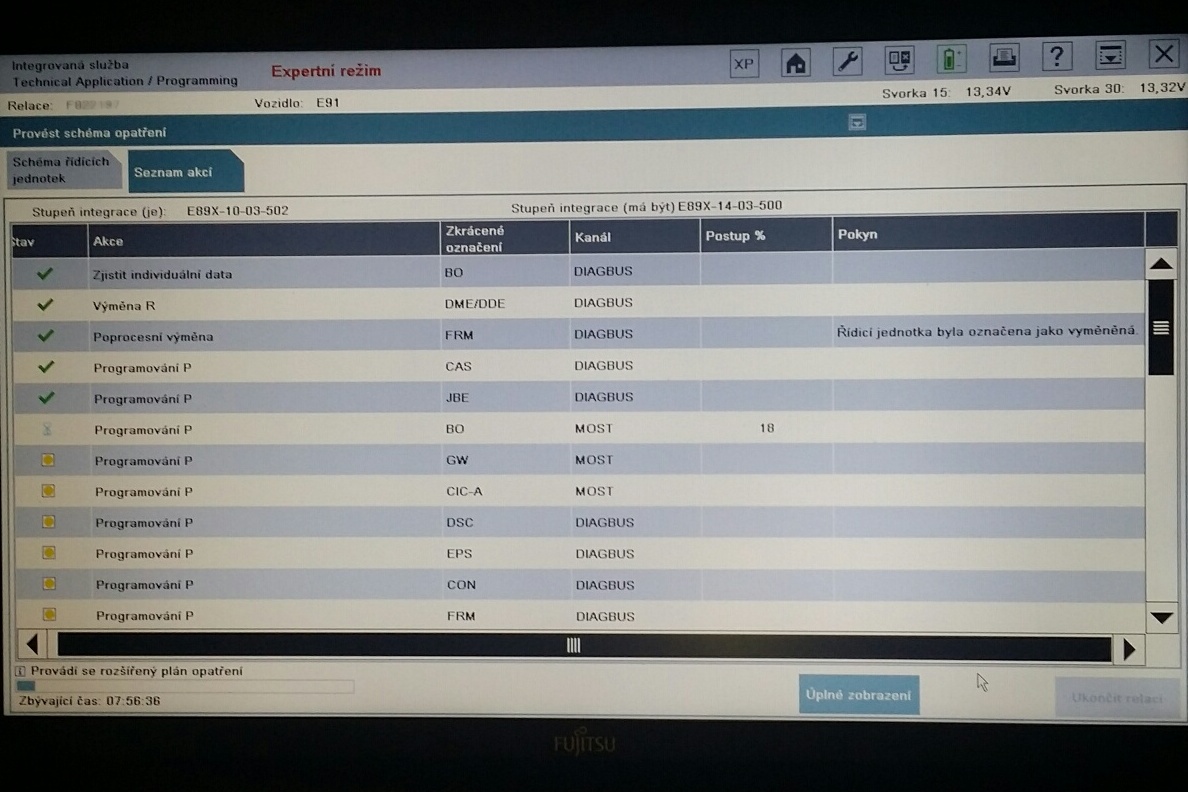This screenshot has width=1188, height=792.
Task: Click the Postup % column header
Action: pyautogui.click(x=765, y=236)
